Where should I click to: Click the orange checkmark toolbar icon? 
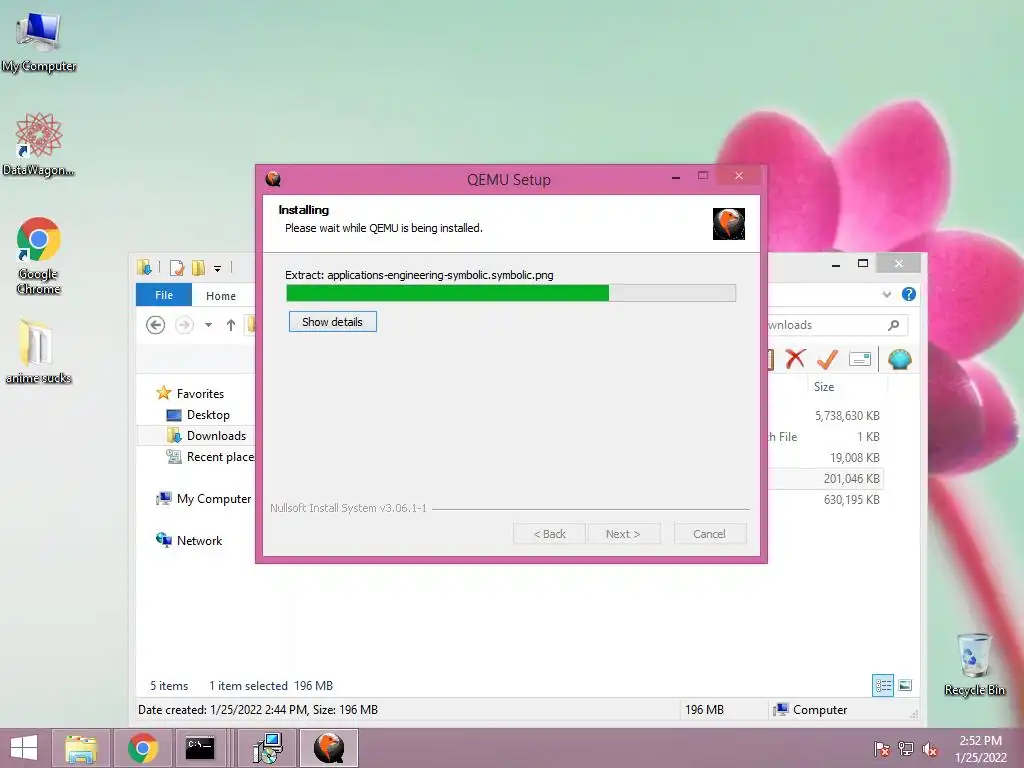[x=827, y=359]
